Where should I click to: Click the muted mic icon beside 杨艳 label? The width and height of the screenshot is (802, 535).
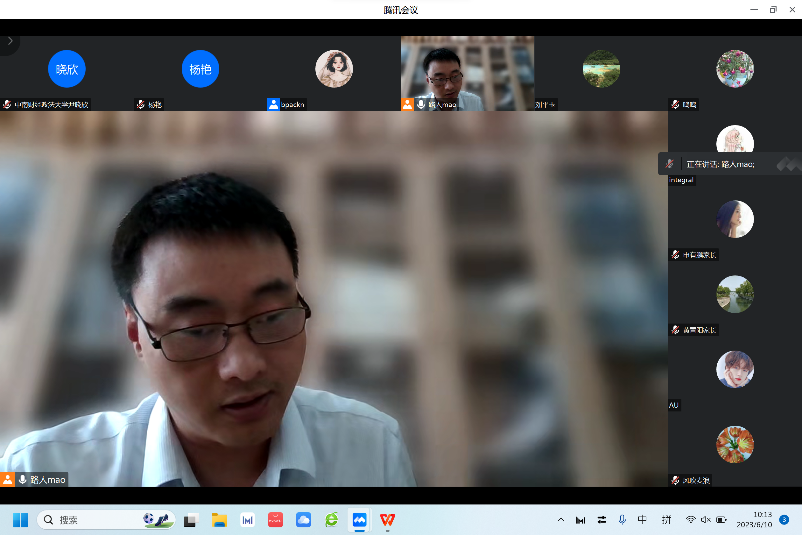(x=141, y=104)
